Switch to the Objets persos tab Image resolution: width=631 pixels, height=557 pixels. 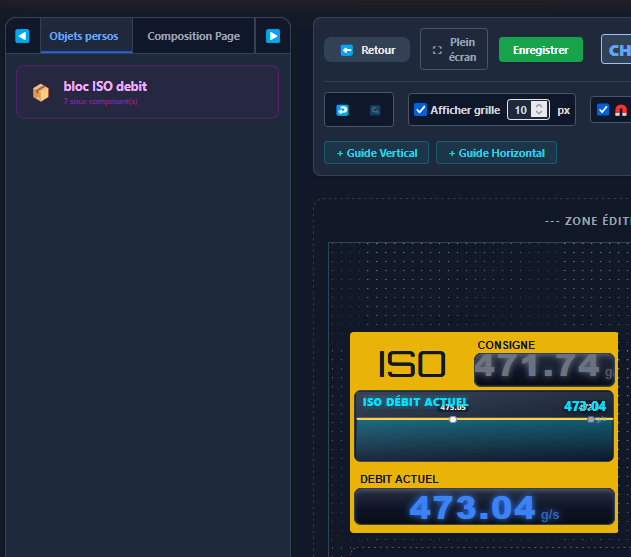84,36
